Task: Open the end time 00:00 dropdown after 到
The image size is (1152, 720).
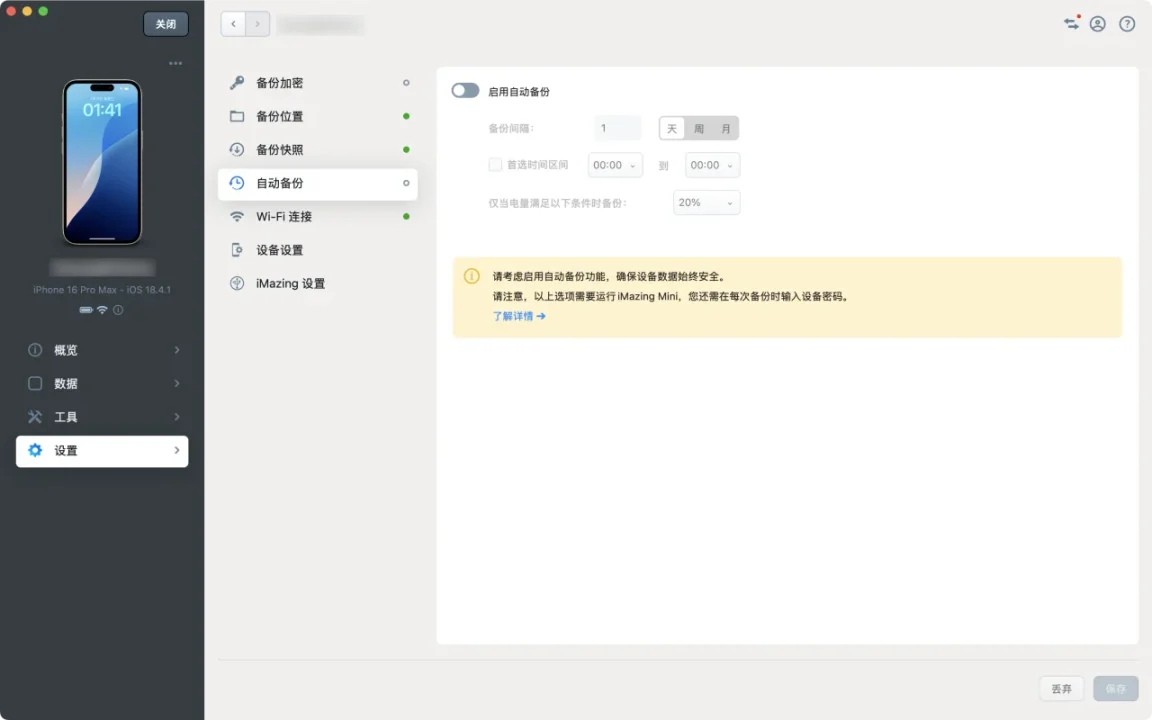Action: coord(712,165)
